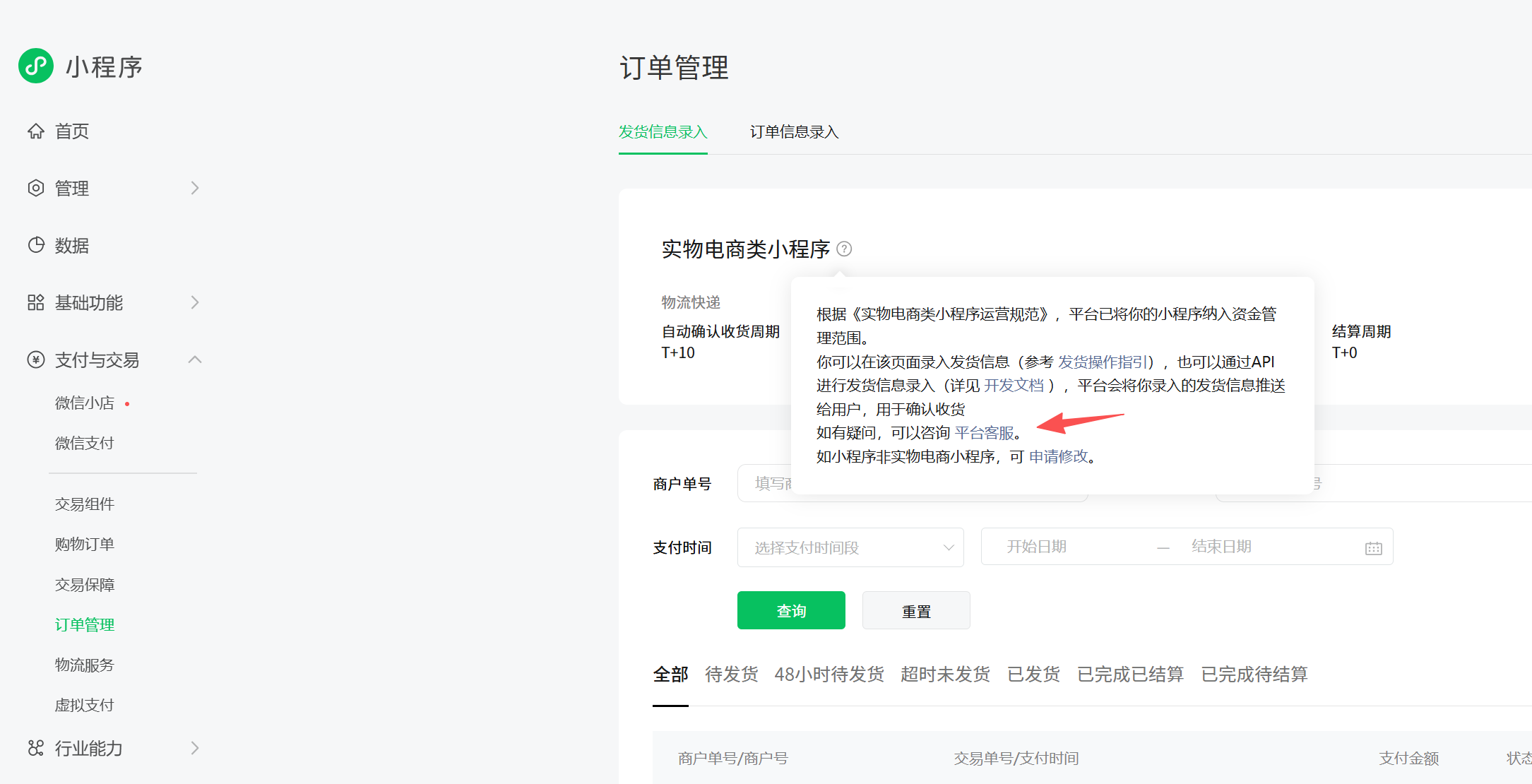Open the 选择支付时间段 dropdown

(x=850, y=547)
